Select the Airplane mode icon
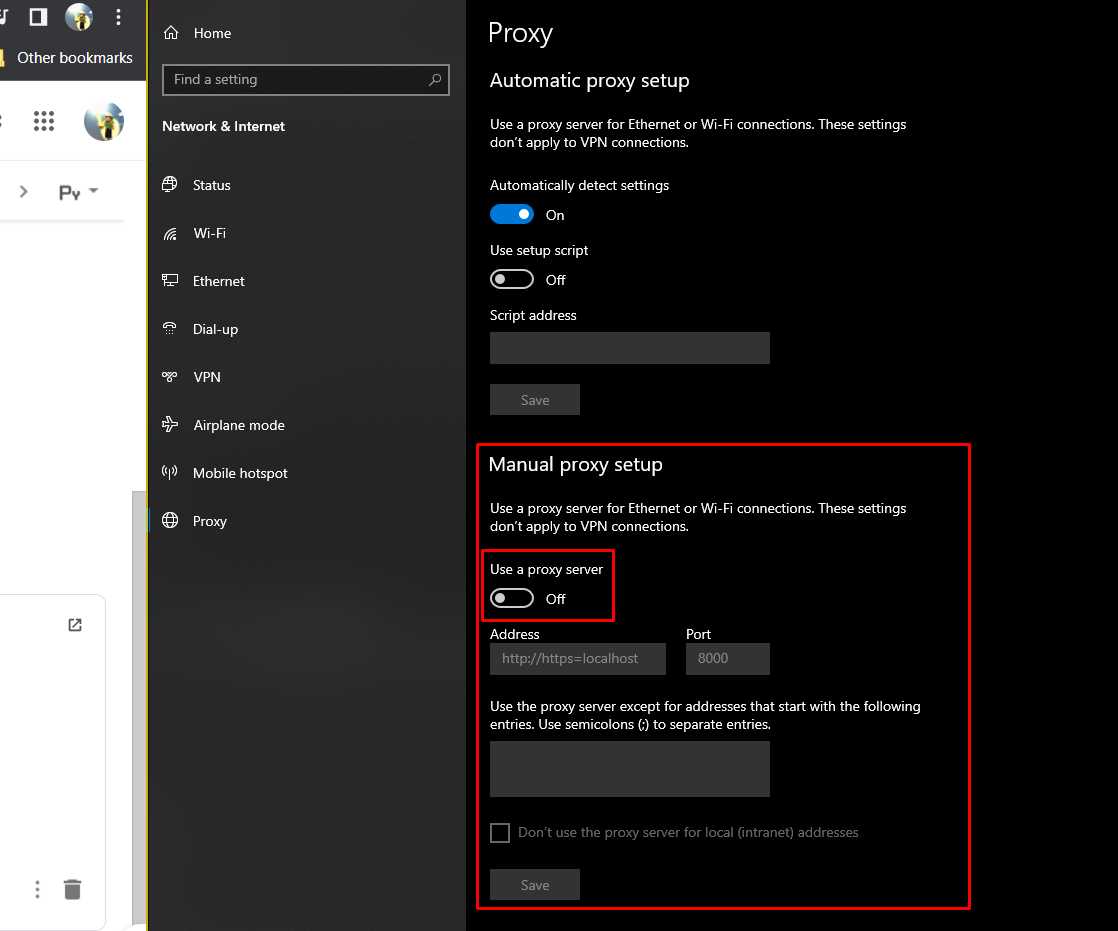This screenshot has width=1118, height=931. (170, 424)
